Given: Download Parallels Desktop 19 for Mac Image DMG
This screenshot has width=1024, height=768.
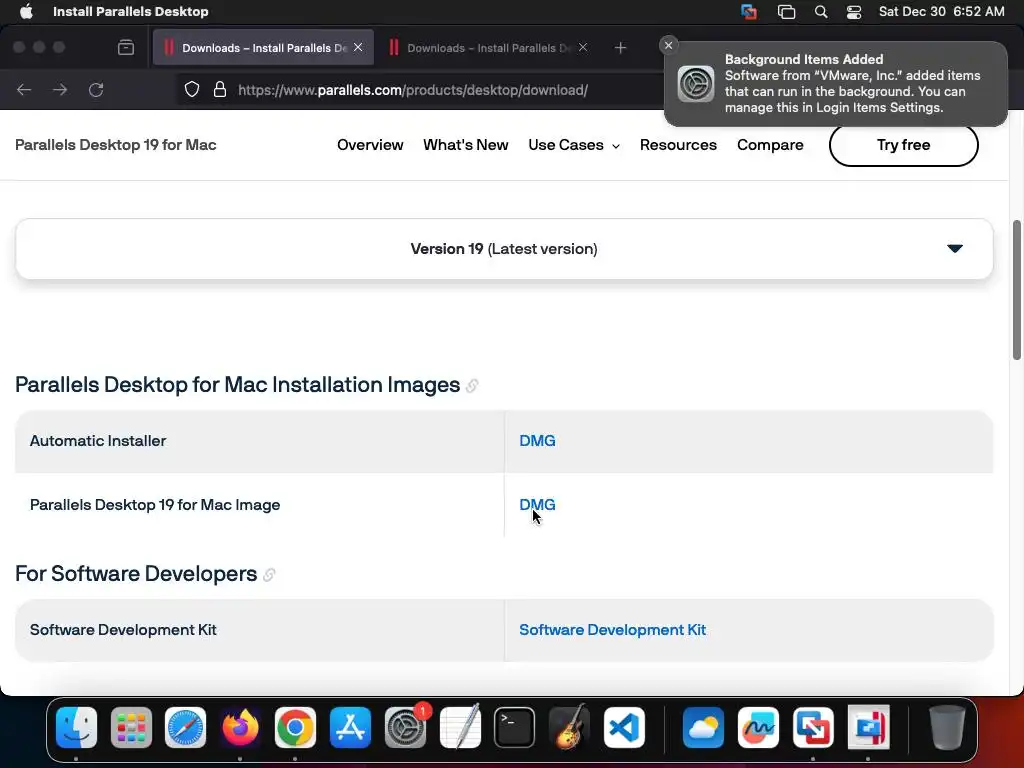Looking at the screenshot, I should [x=537, y=505].
